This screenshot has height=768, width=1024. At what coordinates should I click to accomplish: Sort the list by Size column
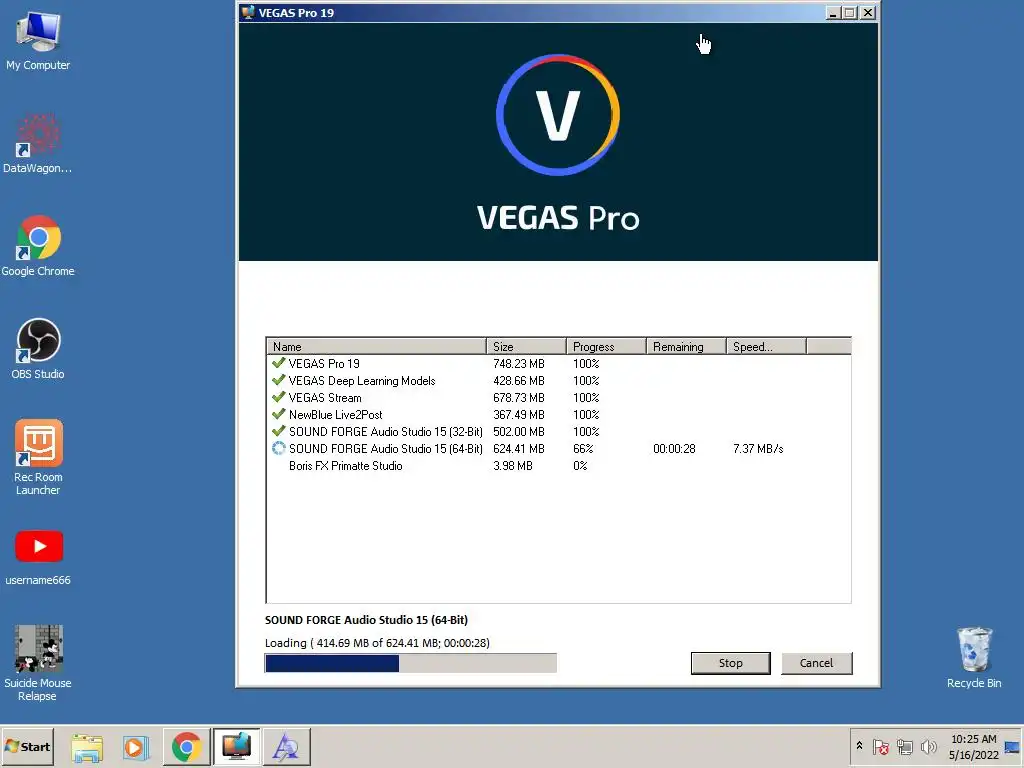(x=526, y=346)
